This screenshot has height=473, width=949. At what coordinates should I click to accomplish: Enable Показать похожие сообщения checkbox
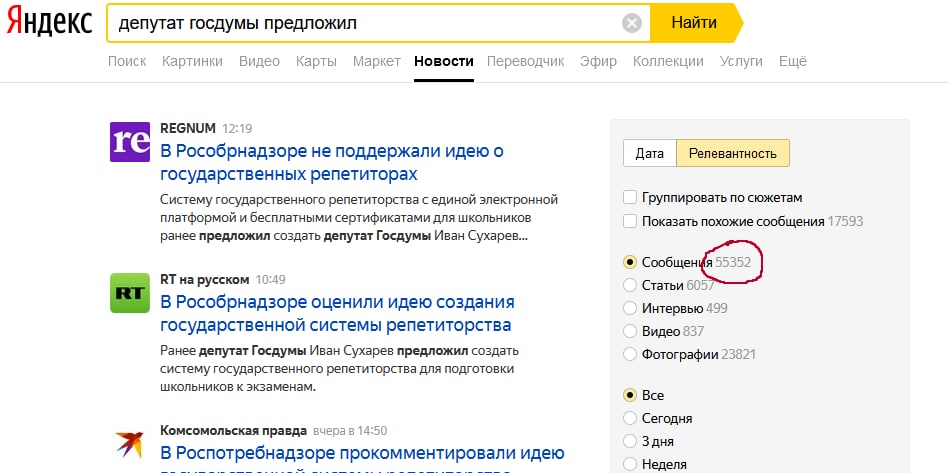[x=630, y=221]
